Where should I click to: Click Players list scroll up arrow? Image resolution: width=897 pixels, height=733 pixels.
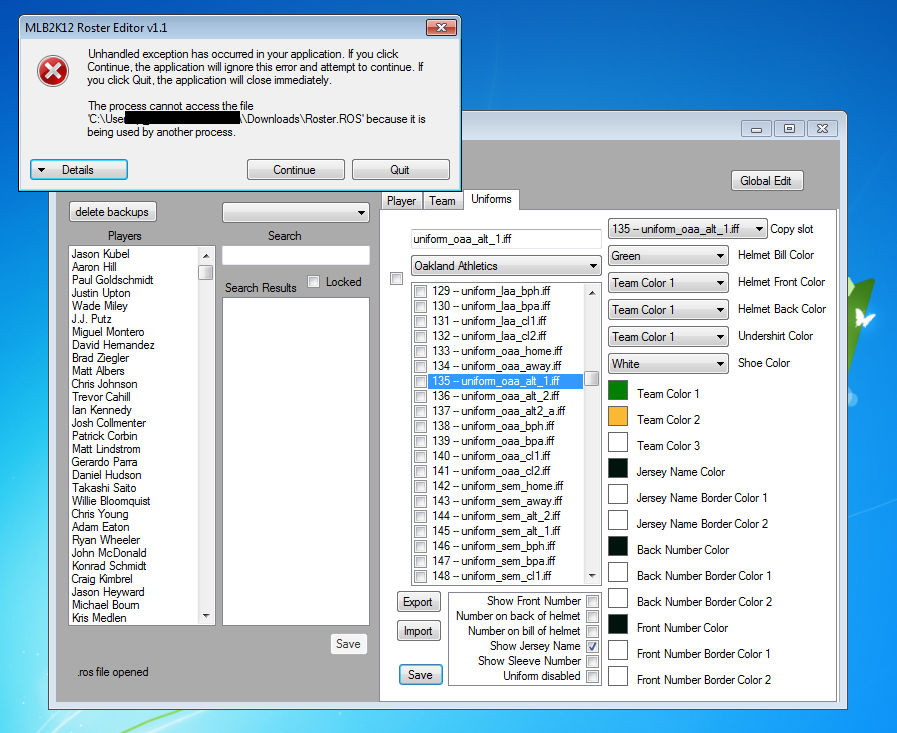(206, 255)
